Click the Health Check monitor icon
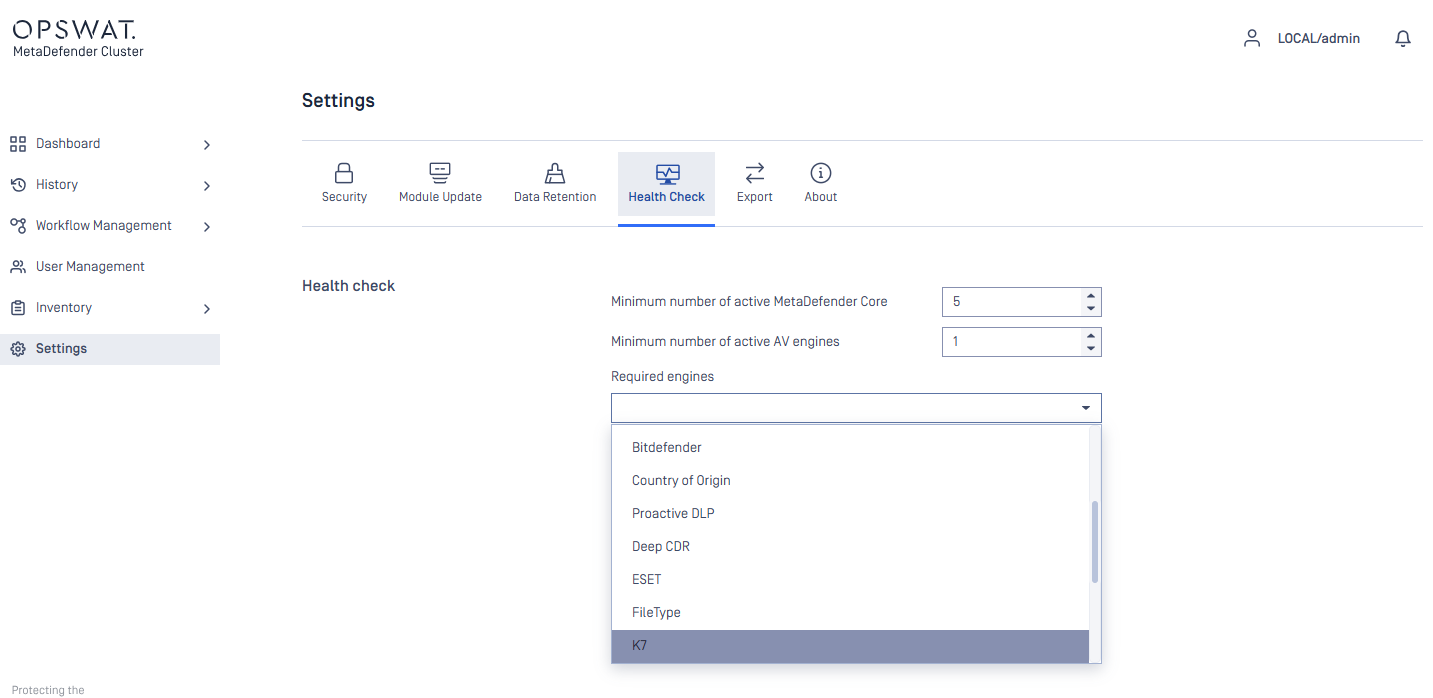The height and width of the screenshot is (698, 1433). (667, 174)
